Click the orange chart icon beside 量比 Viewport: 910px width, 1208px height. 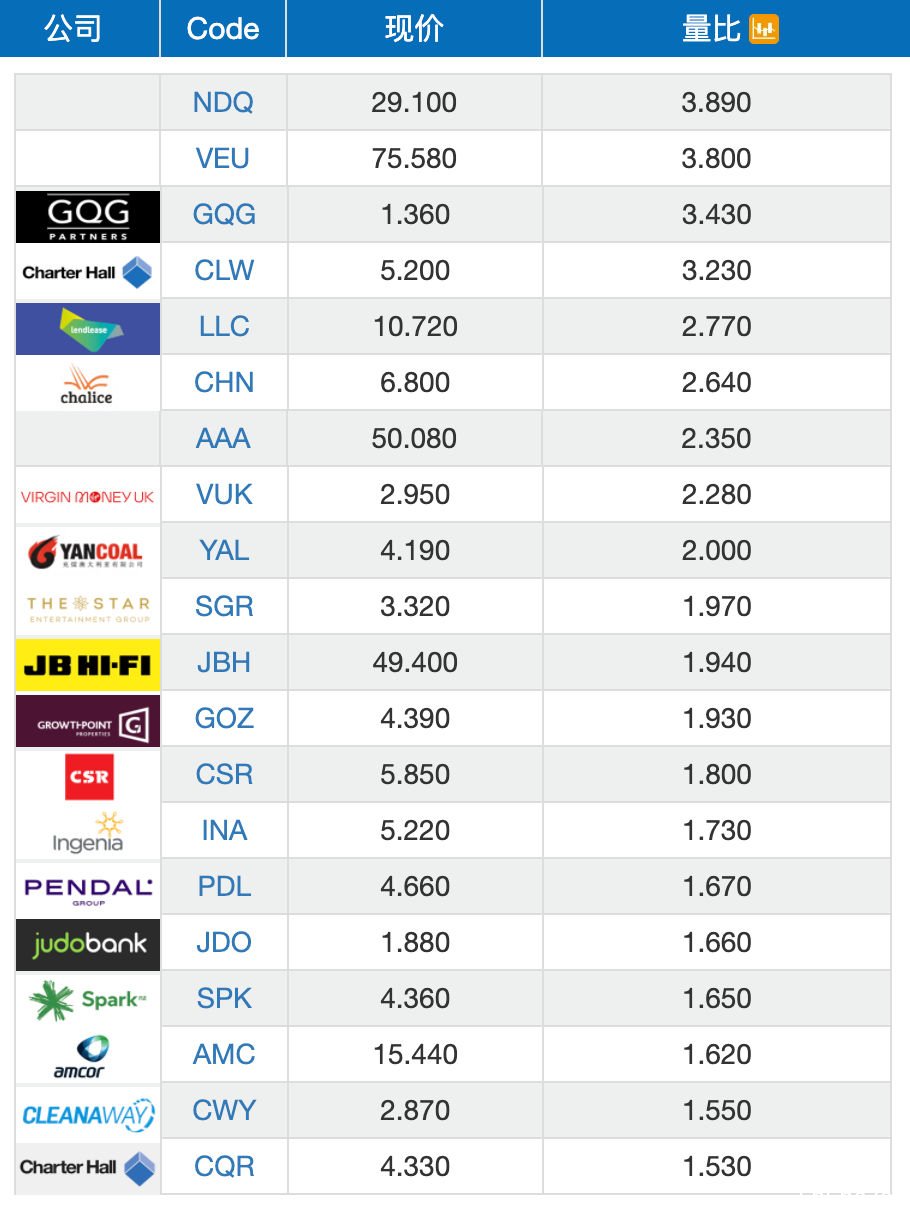[x=764, y=29]
